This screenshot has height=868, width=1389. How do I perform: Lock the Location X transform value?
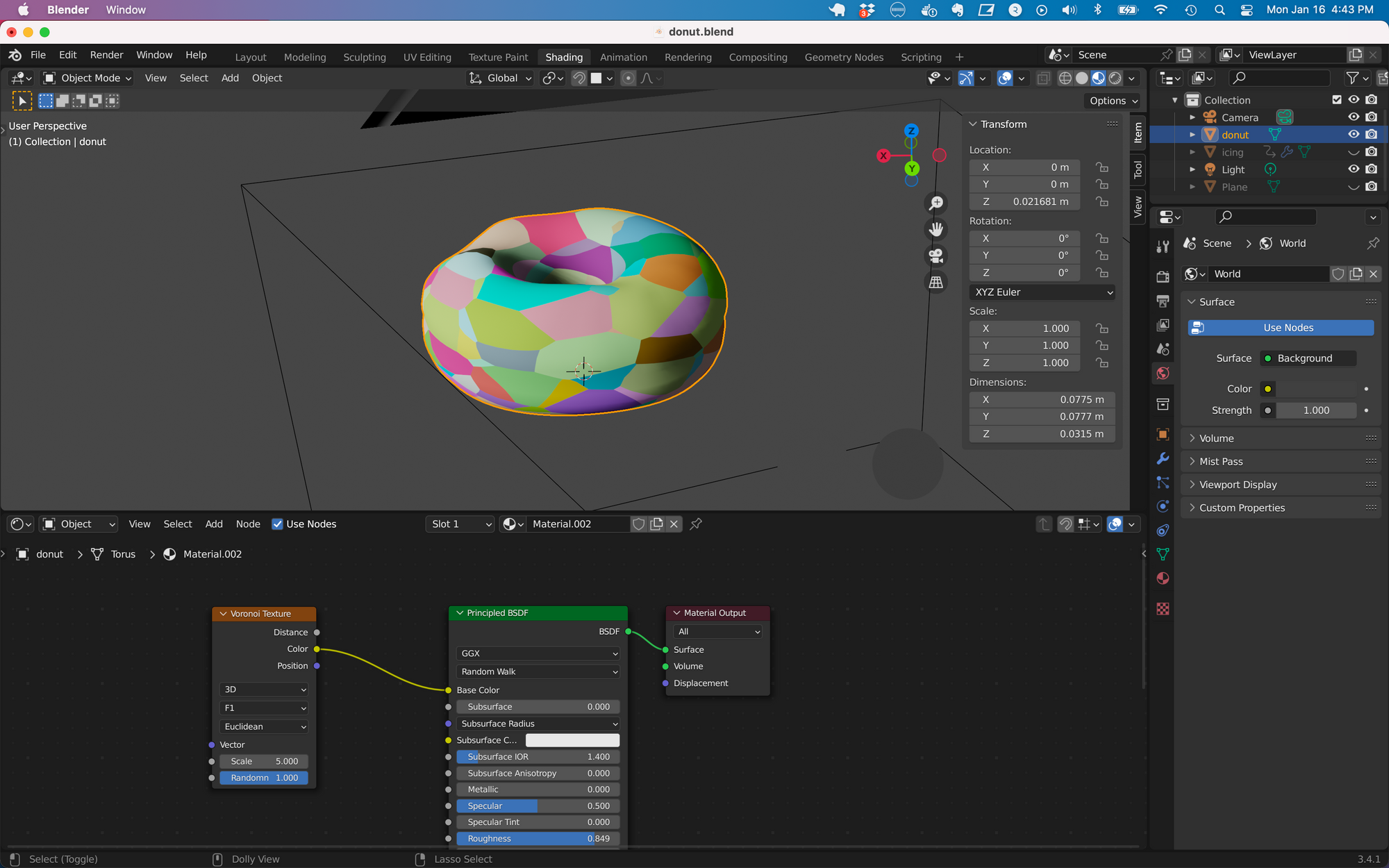[x=1102, y=167]
